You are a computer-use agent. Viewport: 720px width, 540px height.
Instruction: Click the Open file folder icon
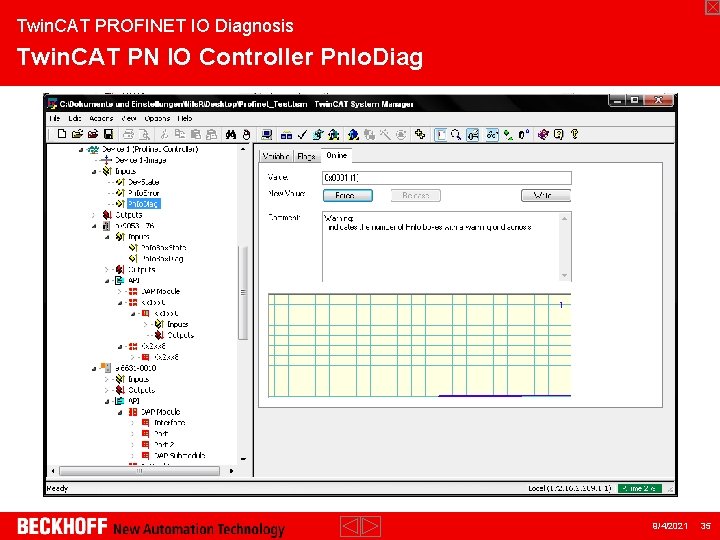[x=77, y=135]
